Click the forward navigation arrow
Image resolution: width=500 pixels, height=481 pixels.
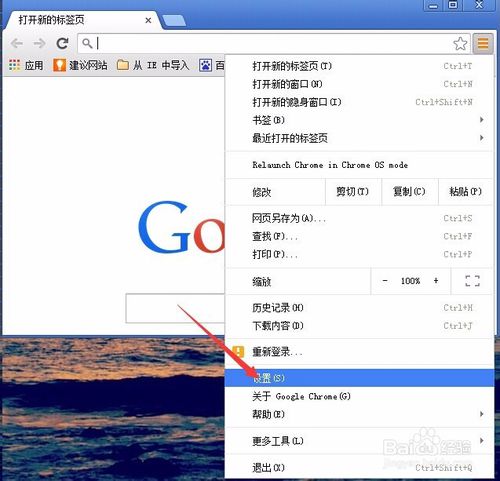(39, 44)
